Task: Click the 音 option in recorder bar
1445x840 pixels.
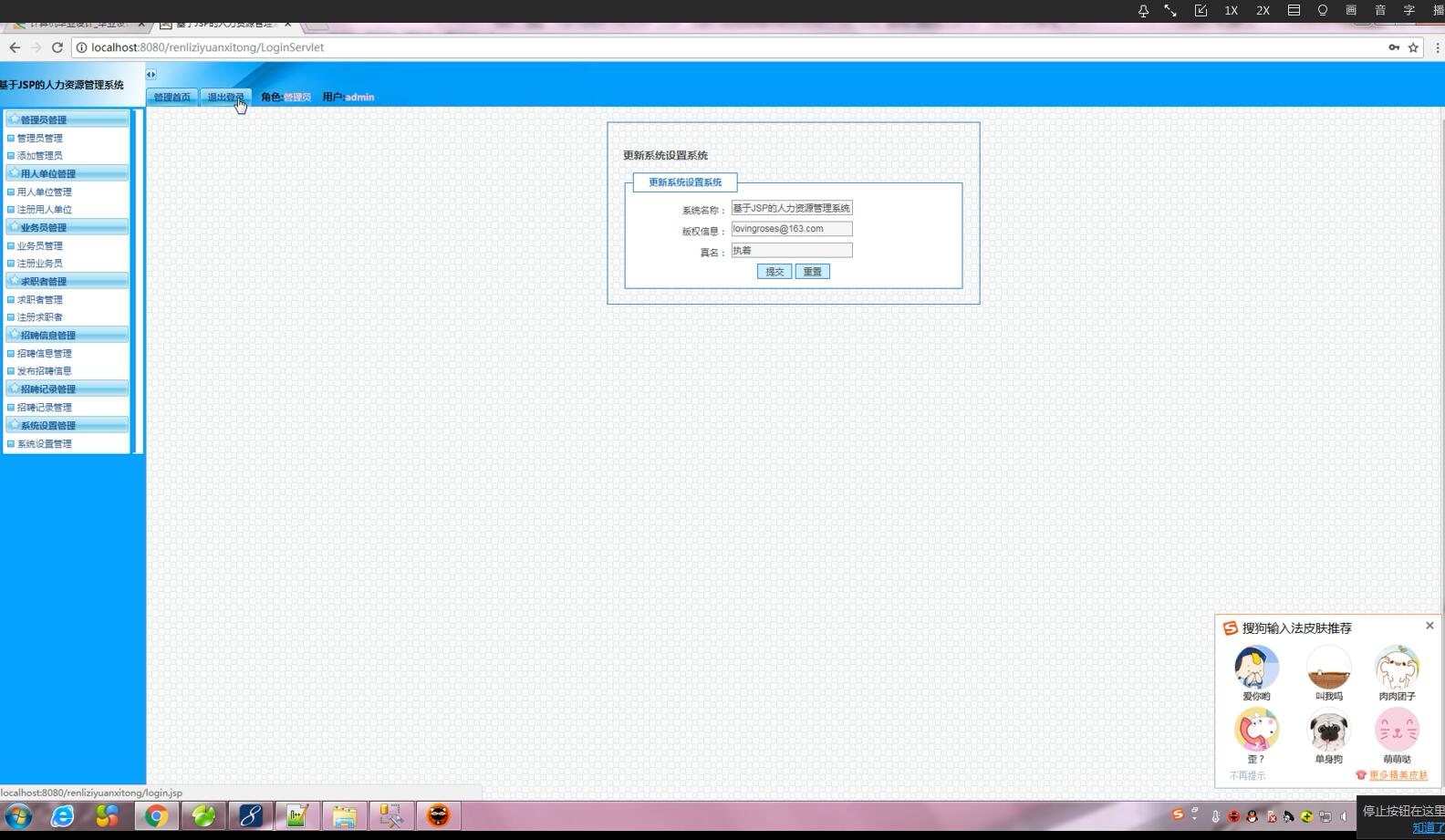Action: (x=1380, y=10)
